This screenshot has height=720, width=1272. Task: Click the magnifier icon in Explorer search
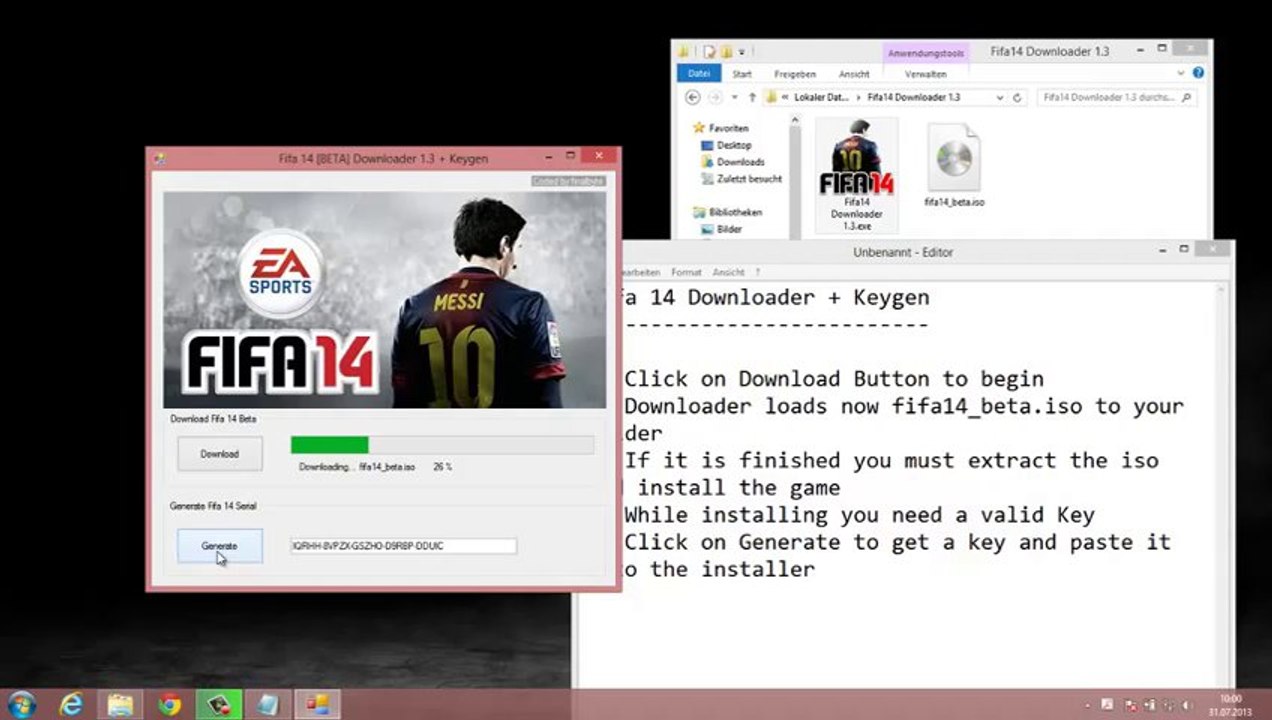(x=1186, y=98)
